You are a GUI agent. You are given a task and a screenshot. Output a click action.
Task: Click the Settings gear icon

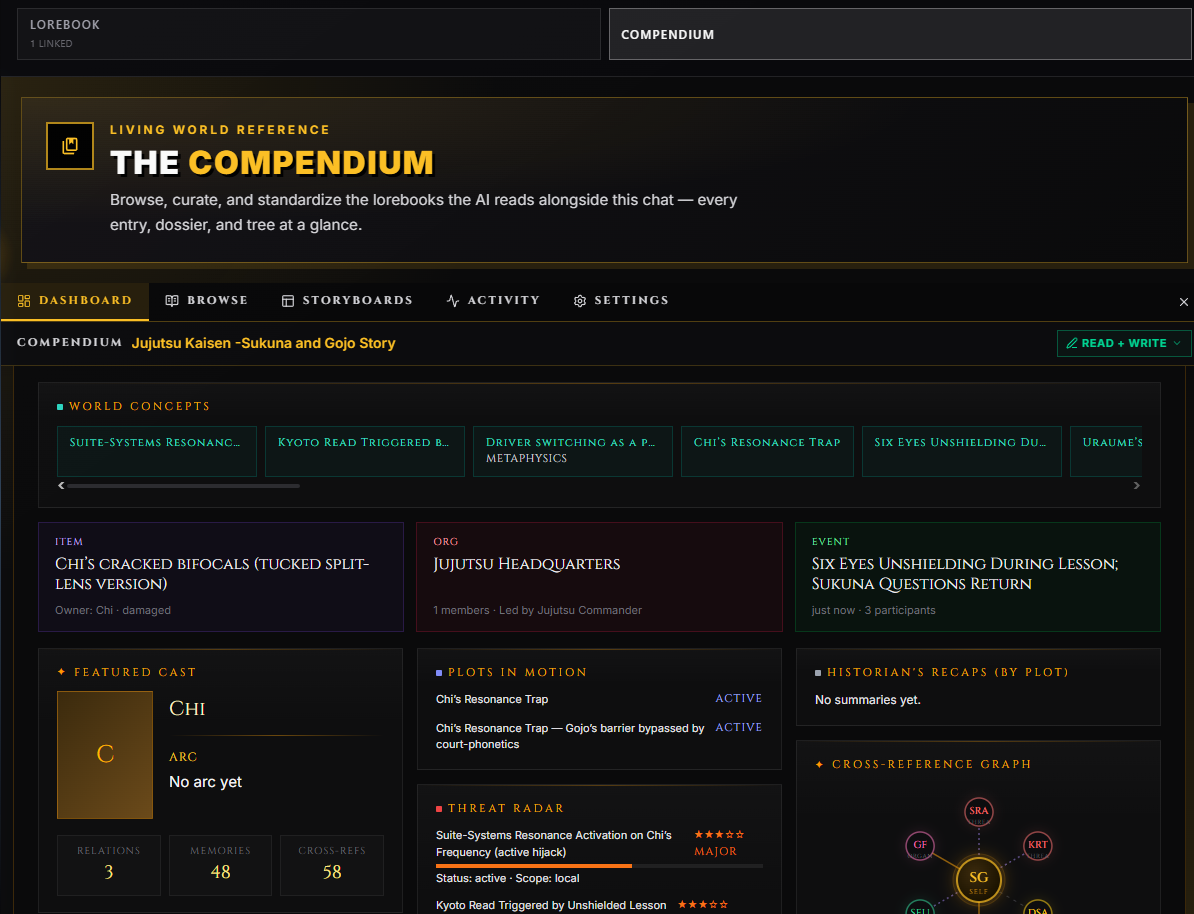[580, 301]
